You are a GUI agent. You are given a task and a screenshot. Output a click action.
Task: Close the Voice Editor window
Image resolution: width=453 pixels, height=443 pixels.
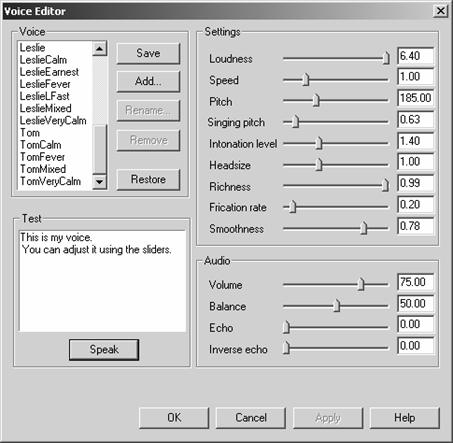[x=440, y=11]
